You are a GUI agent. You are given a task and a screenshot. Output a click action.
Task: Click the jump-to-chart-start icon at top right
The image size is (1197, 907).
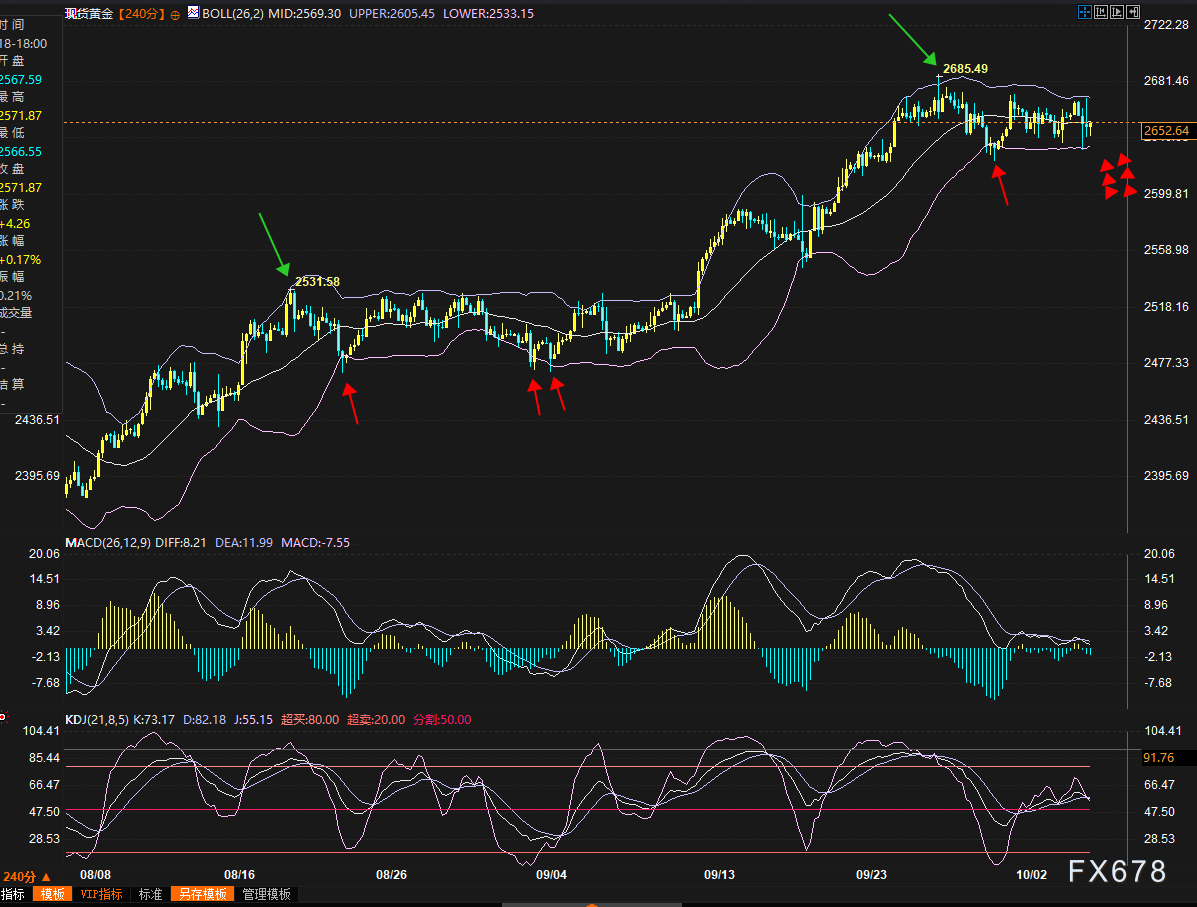pos(1100,12)
